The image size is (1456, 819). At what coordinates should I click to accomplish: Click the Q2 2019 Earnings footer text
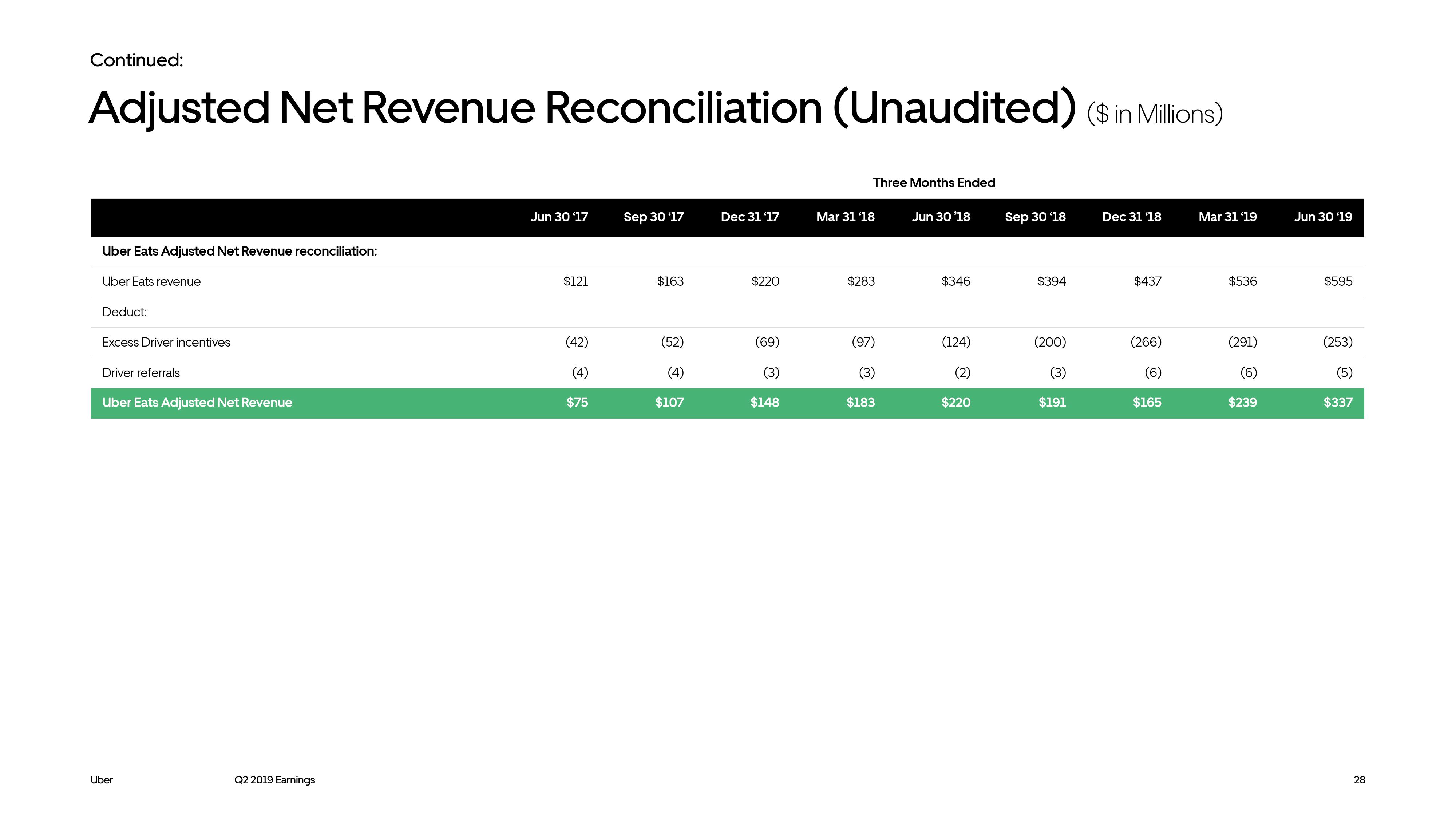pyautogui.click(x=275, y=780)
